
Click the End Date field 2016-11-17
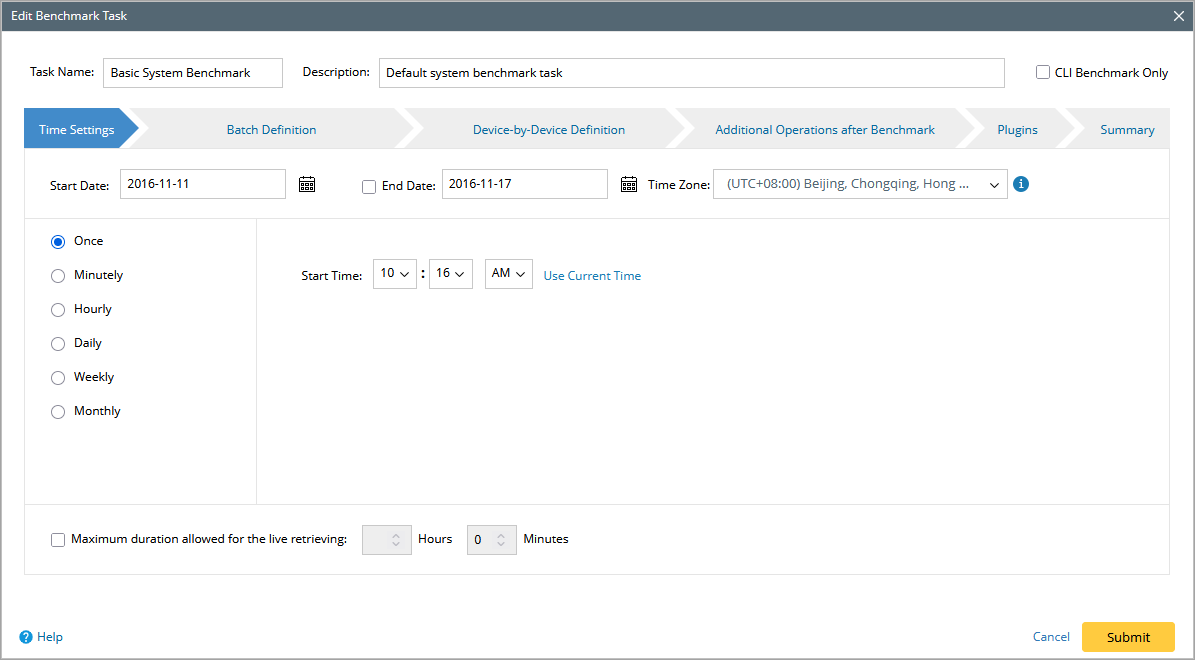point(524,184)
